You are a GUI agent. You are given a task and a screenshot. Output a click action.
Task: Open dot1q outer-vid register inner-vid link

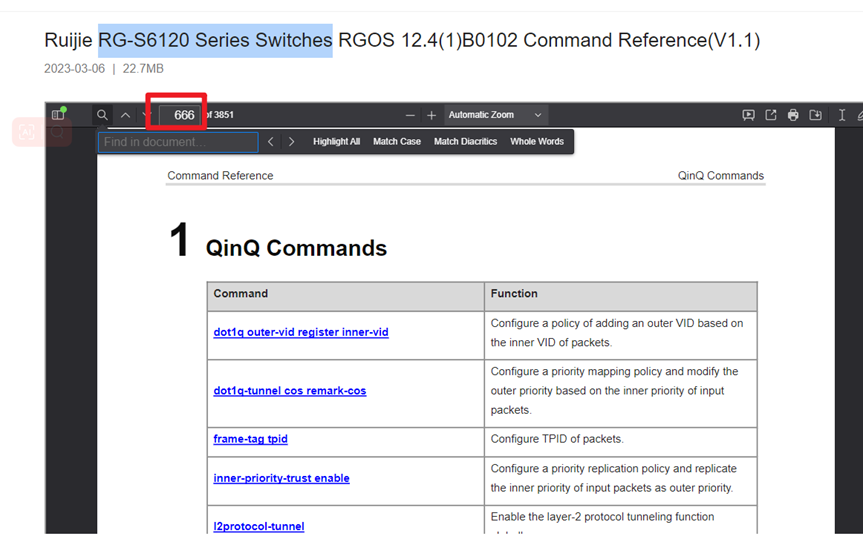(301, 332)
